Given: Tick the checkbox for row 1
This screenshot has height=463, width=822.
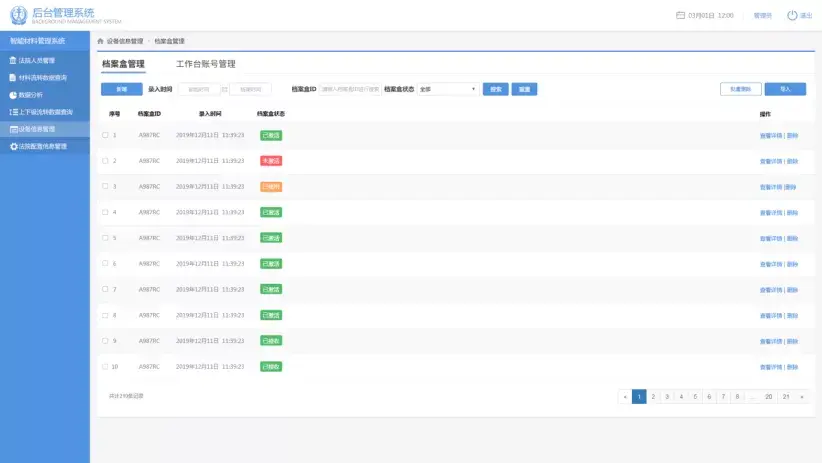Looking at the screenshot, I should [105, 135].
